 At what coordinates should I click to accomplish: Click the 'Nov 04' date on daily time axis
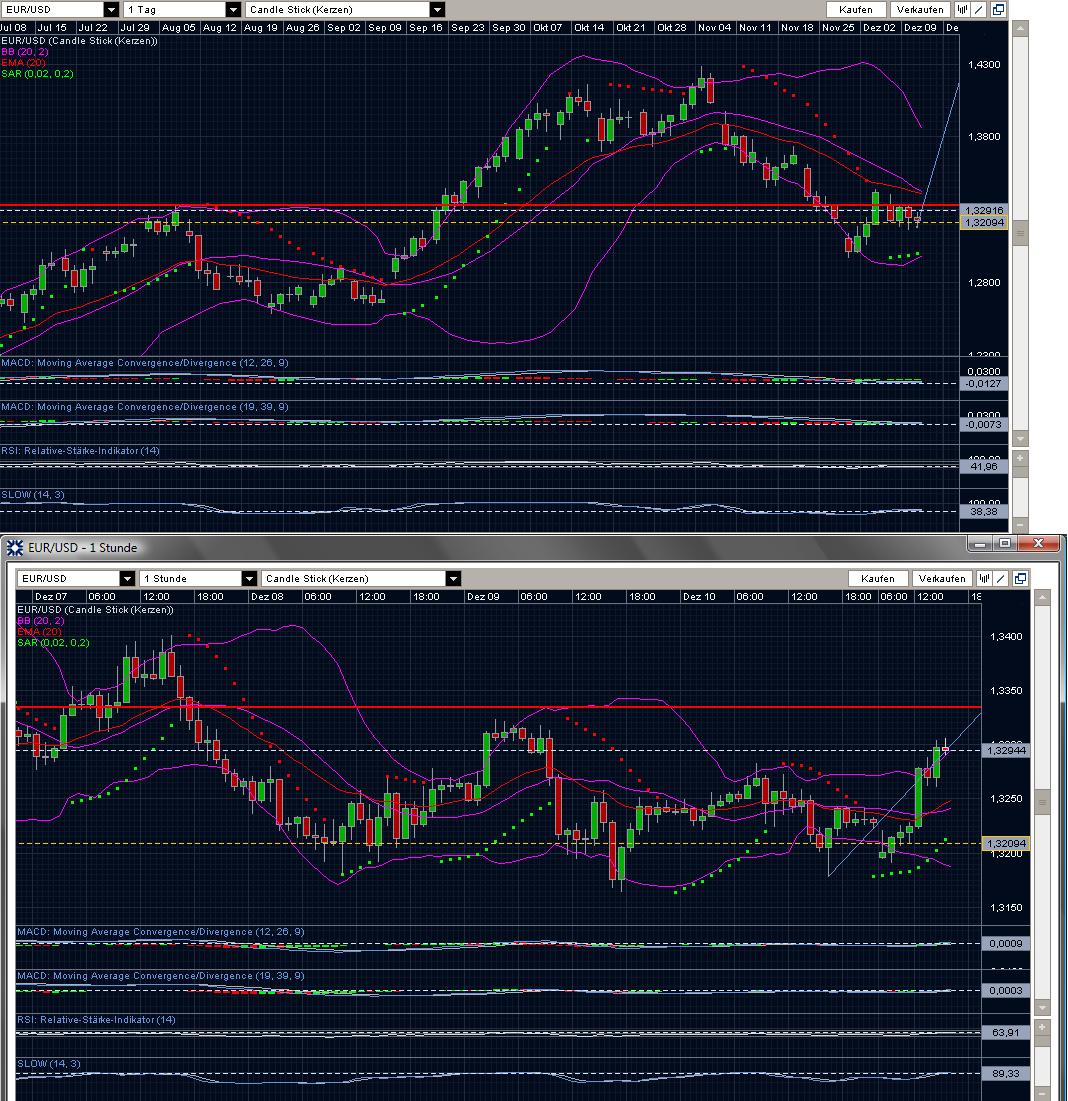714,28
